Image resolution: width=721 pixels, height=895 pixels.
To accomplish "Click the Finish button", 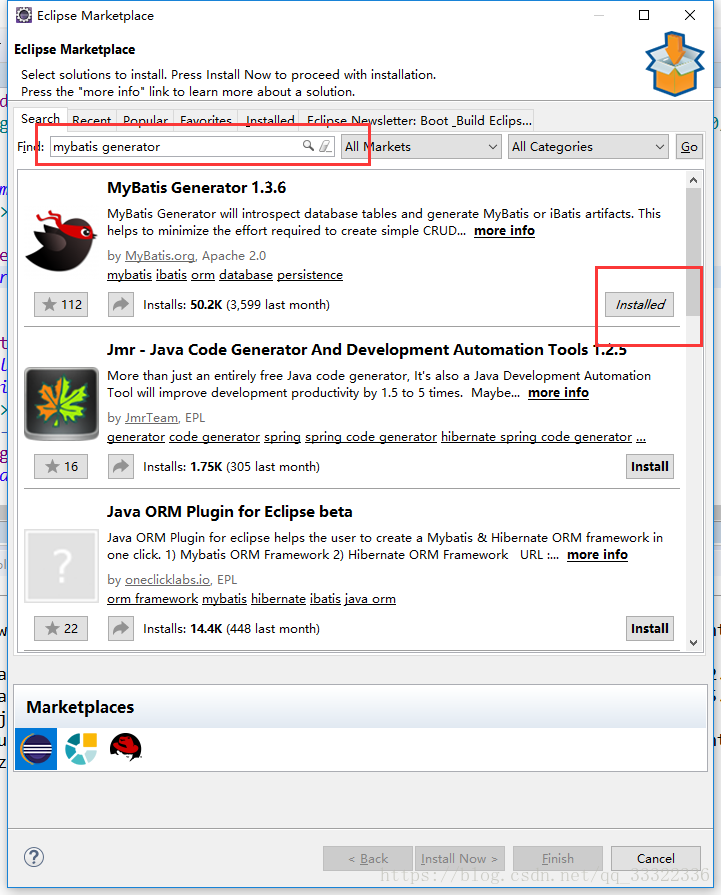I will 558,858.
